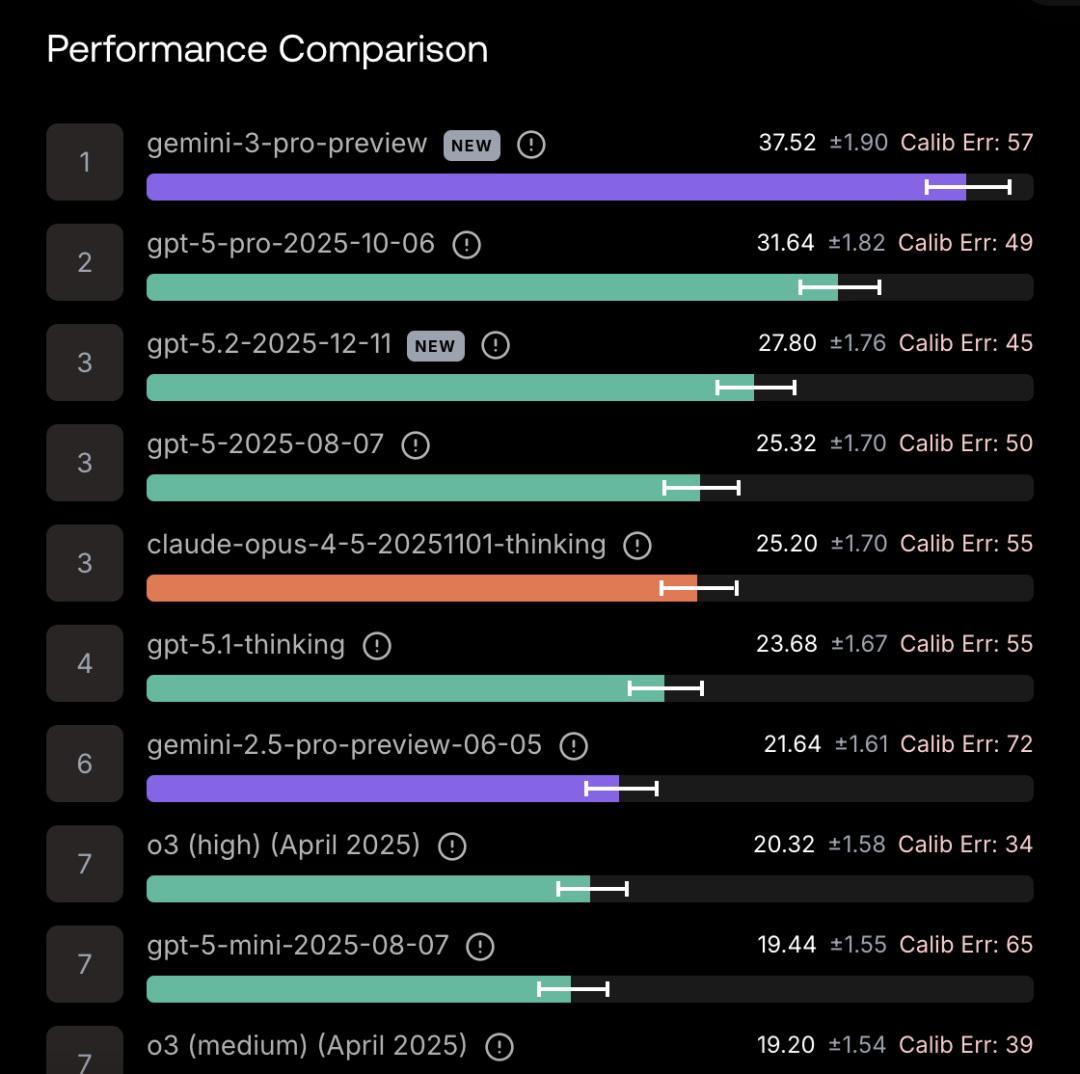Open info icon for gpt-5.2-2025-12-11
The image size is (1080, 1074).
point(495,346)
